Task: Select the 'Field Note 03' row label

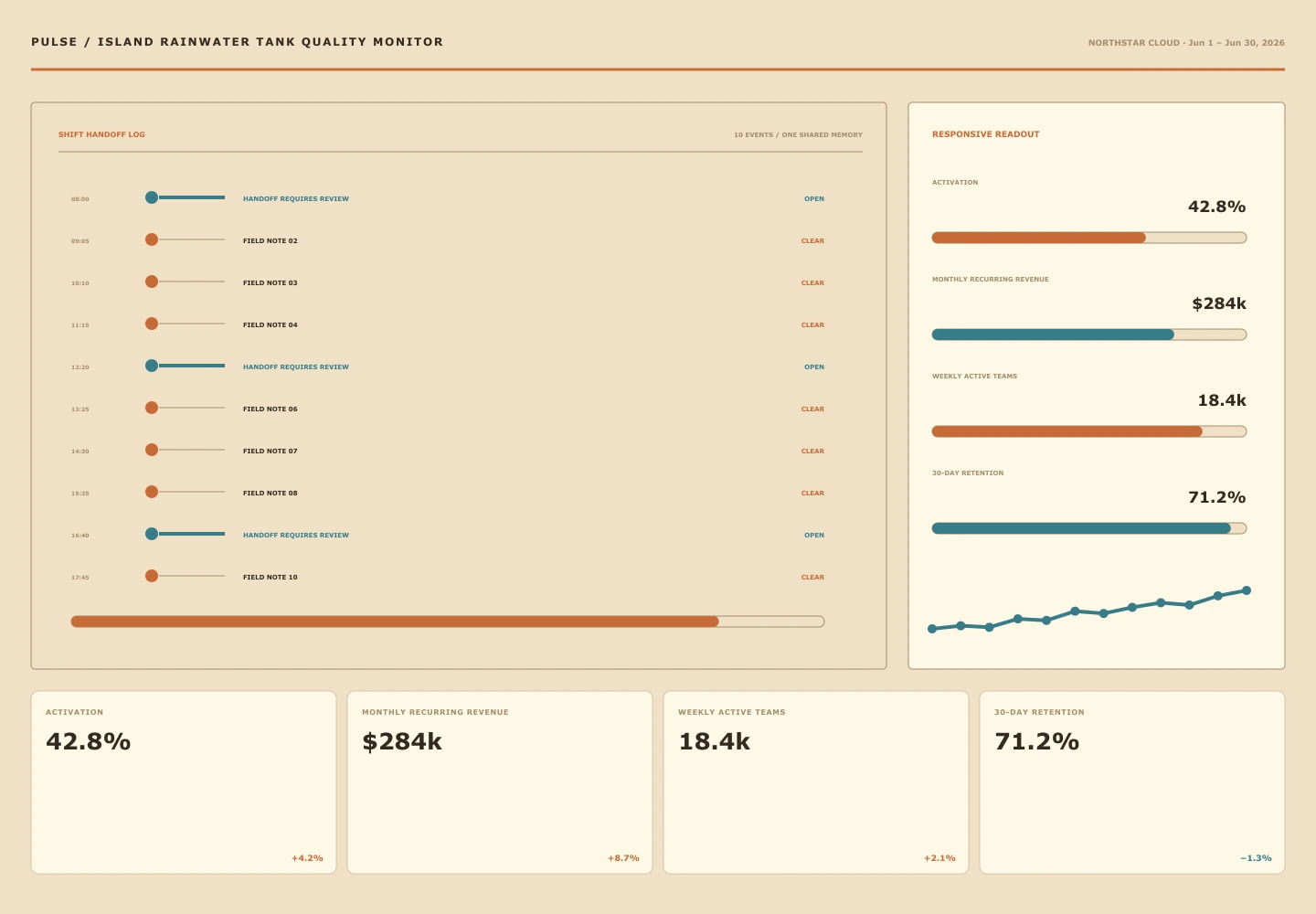Action: (271, 282)
